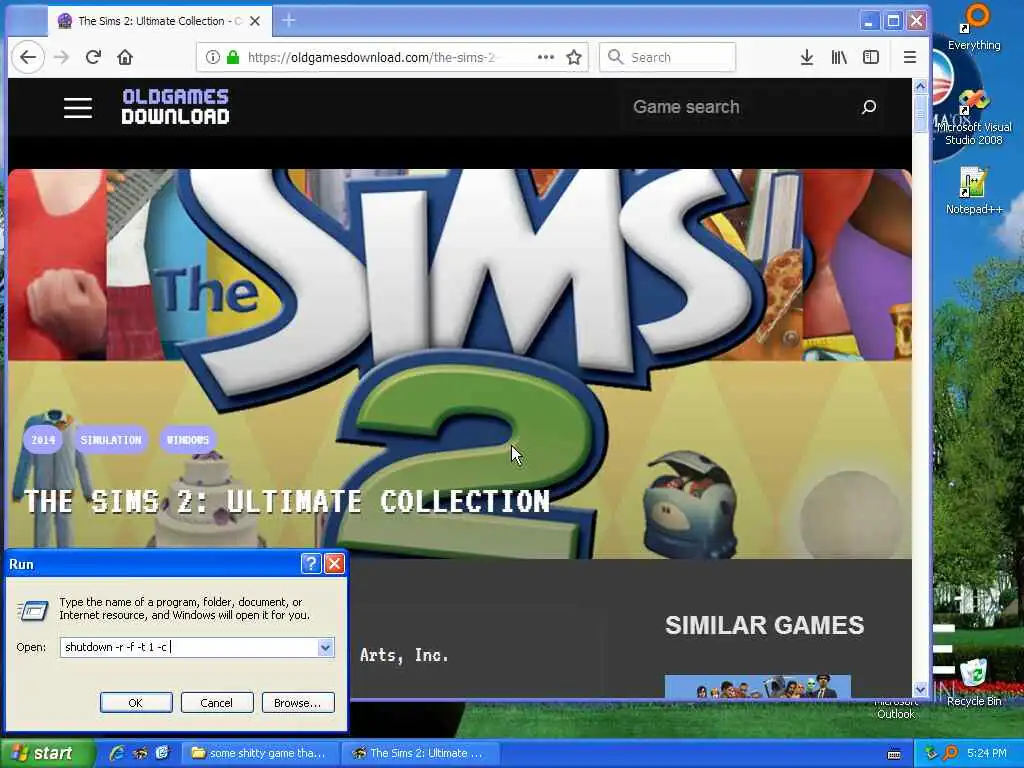Click the Firefox forward arrow button
The width and height of the screenshot is (1024, 768).
point(61,57)
